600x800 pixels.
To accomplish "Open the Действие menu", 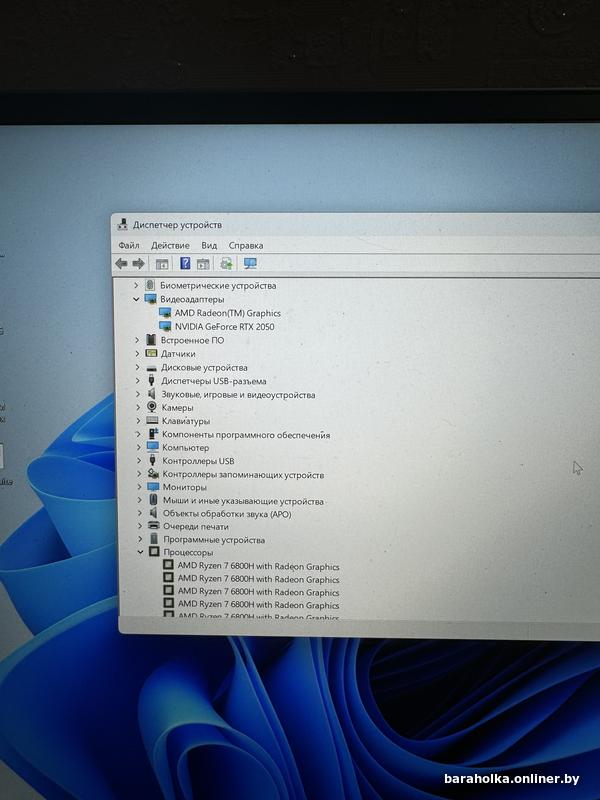I will 170,245.
